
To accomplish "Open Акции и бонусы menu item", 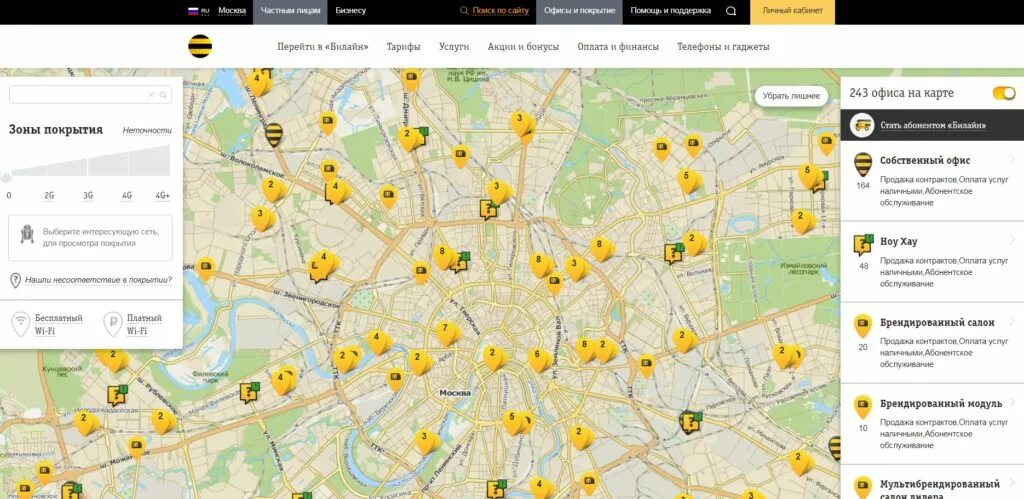I will coord(523,47).
